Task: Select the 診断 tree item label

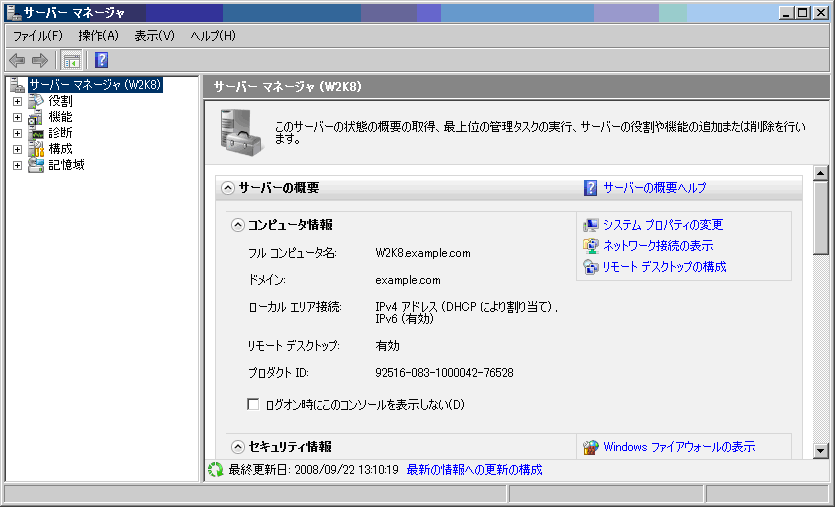Action: click(x=60, y=133)
